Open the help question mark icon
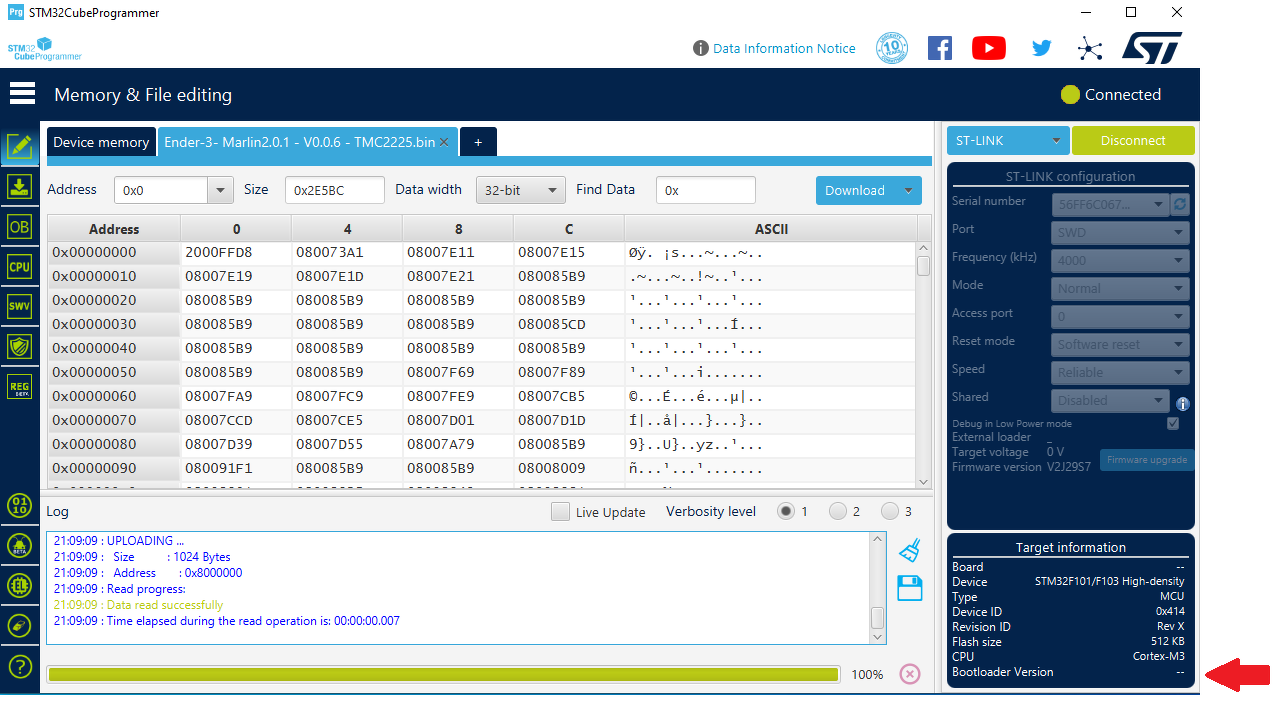The width and height of the screenshot is (1274, 707). pos(20,666)
